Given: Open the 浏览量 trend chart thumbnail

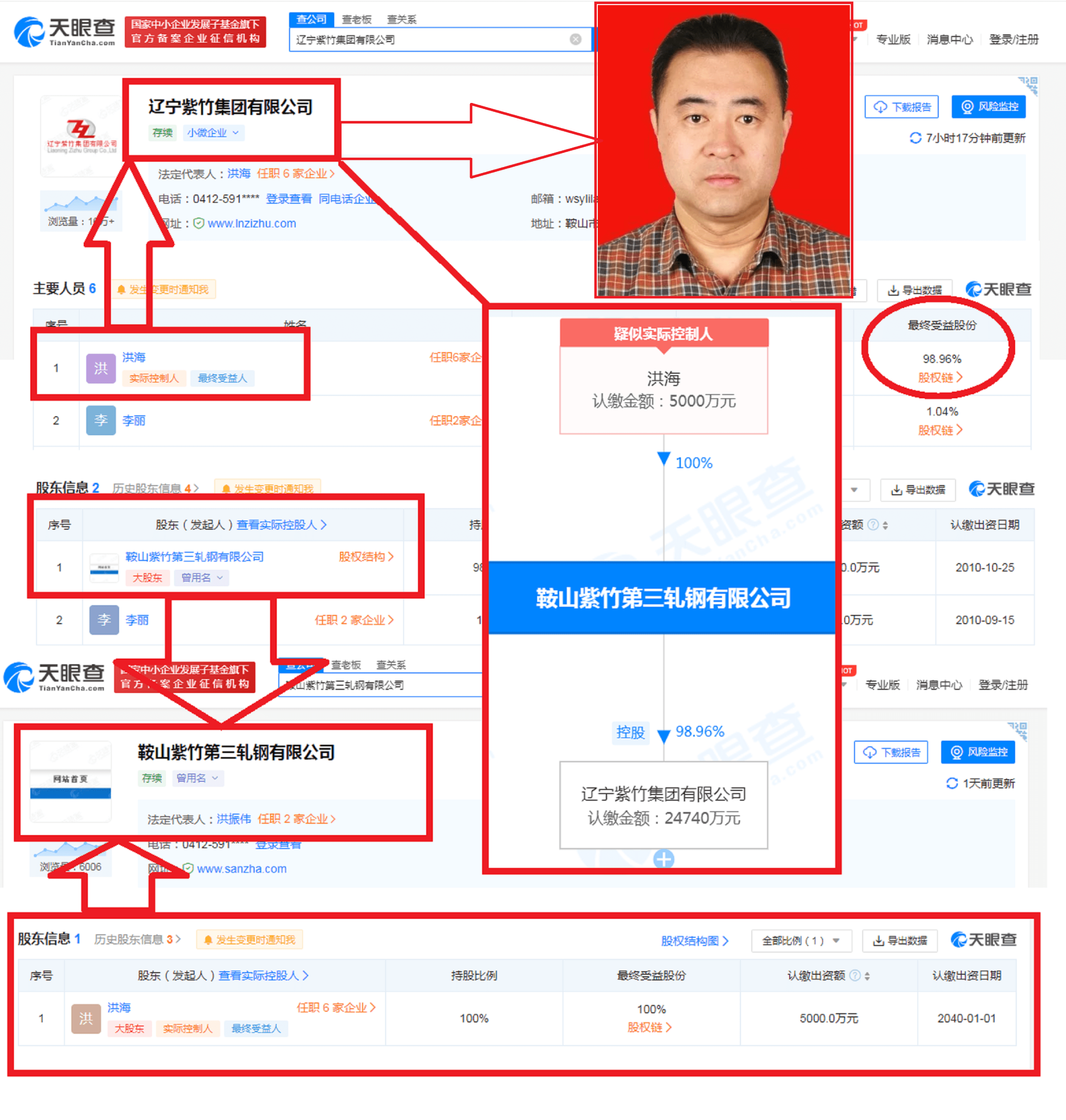Looking at the screenshot, I should [81, 210].
